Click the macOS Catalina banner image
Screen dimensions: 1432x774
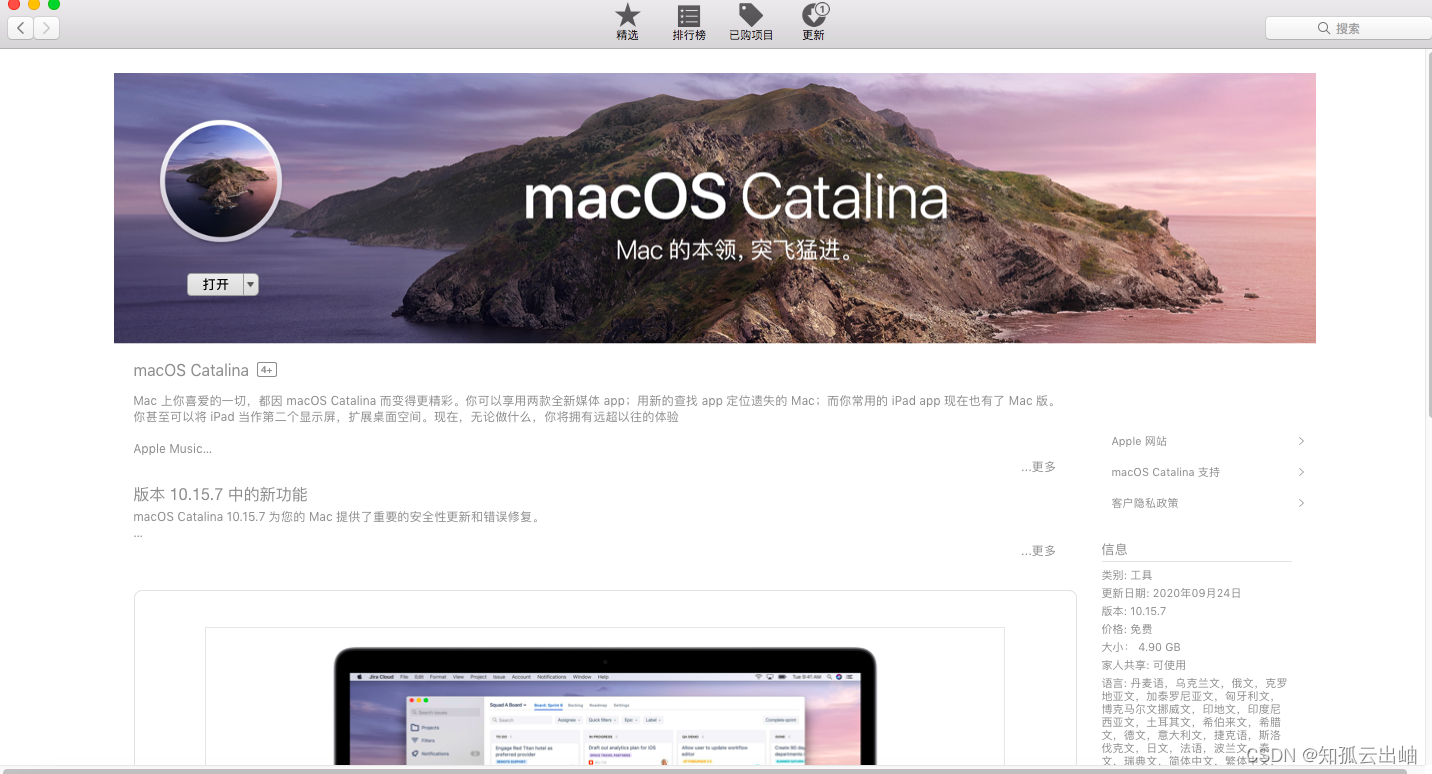click(715, 208)
